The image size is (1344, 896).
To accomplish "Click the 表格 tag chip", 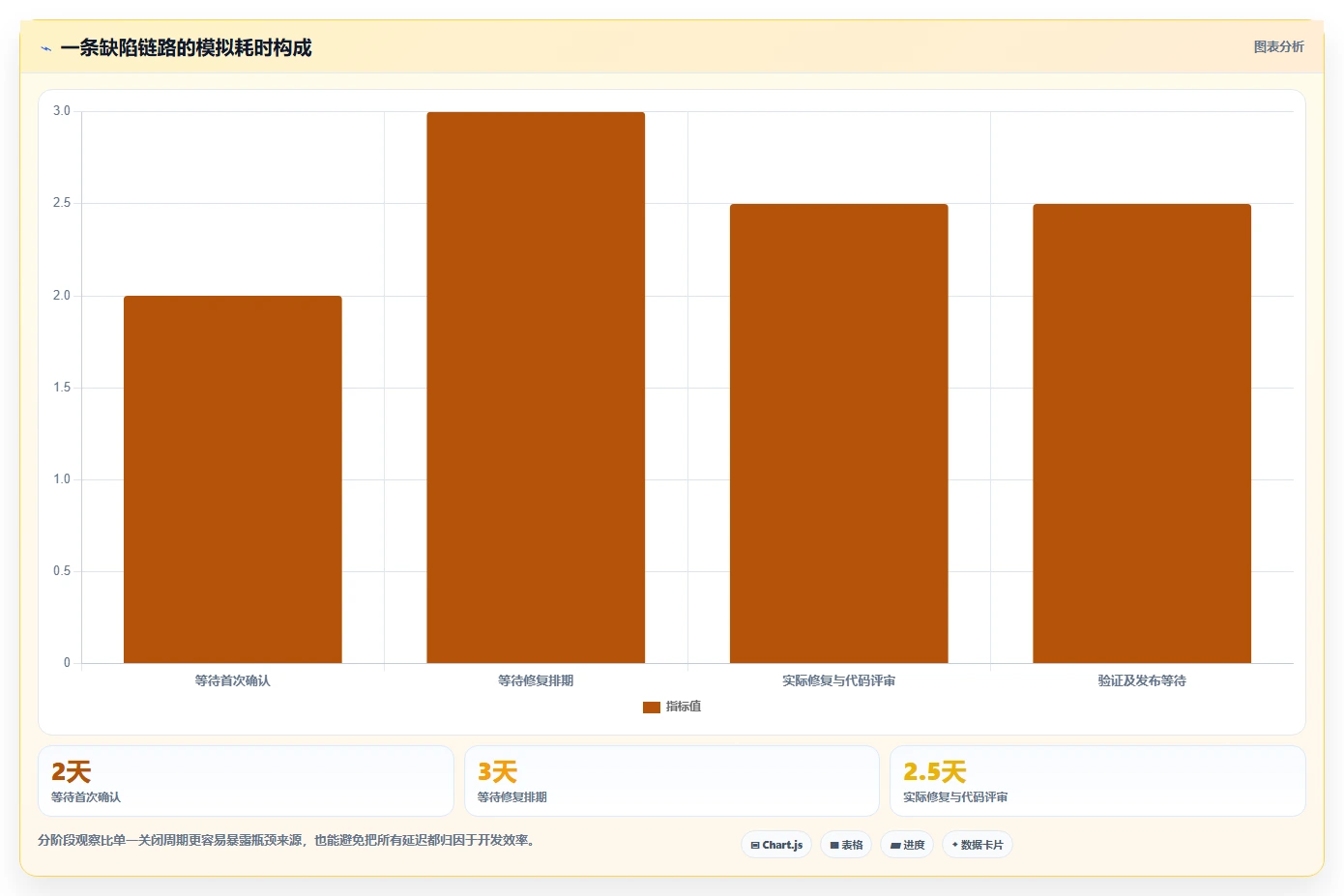I will [x=846, y=845].
